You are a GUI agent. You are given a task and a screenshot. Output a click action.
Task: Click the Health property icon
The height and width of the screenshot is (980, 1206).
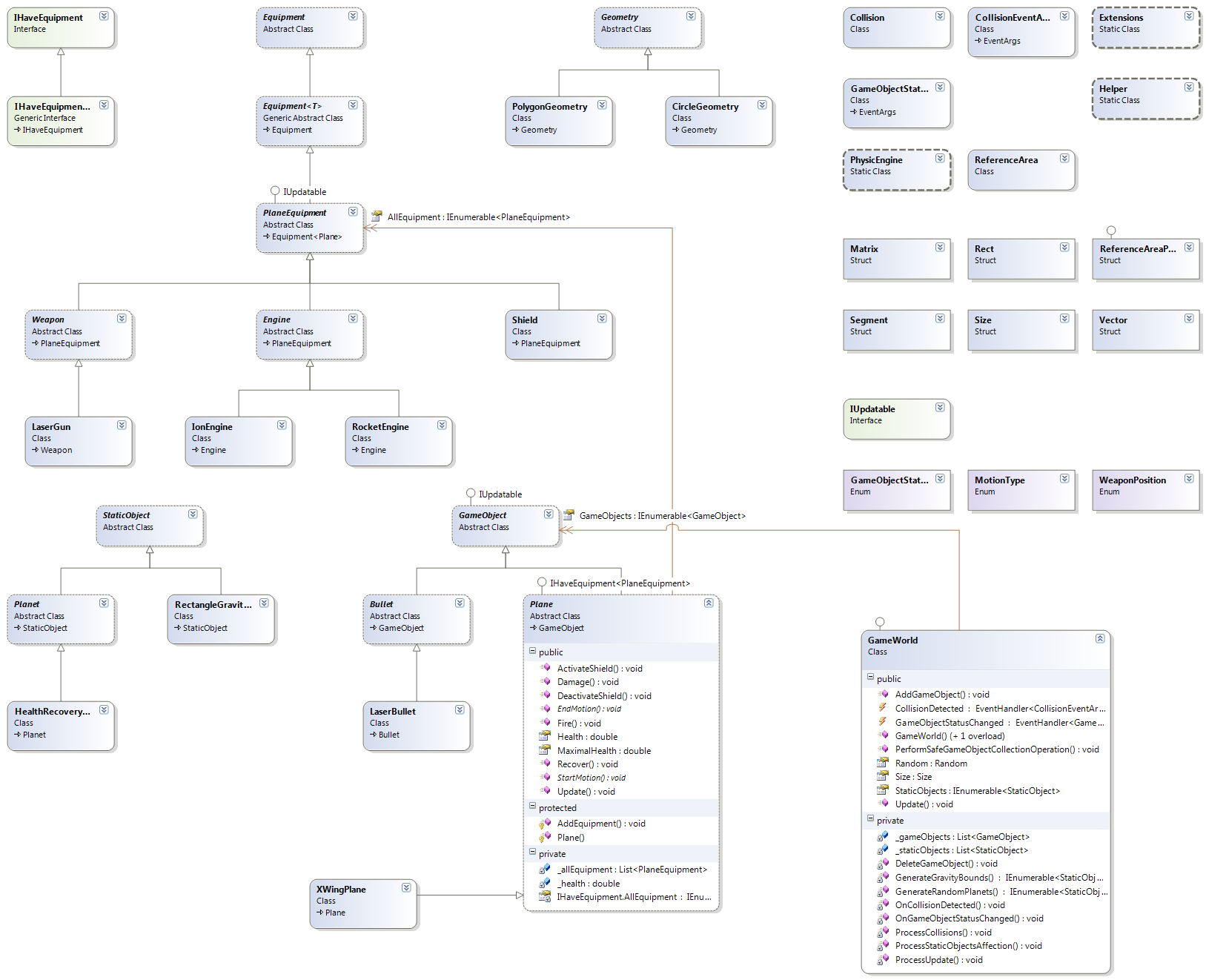[x=545, y=736]
